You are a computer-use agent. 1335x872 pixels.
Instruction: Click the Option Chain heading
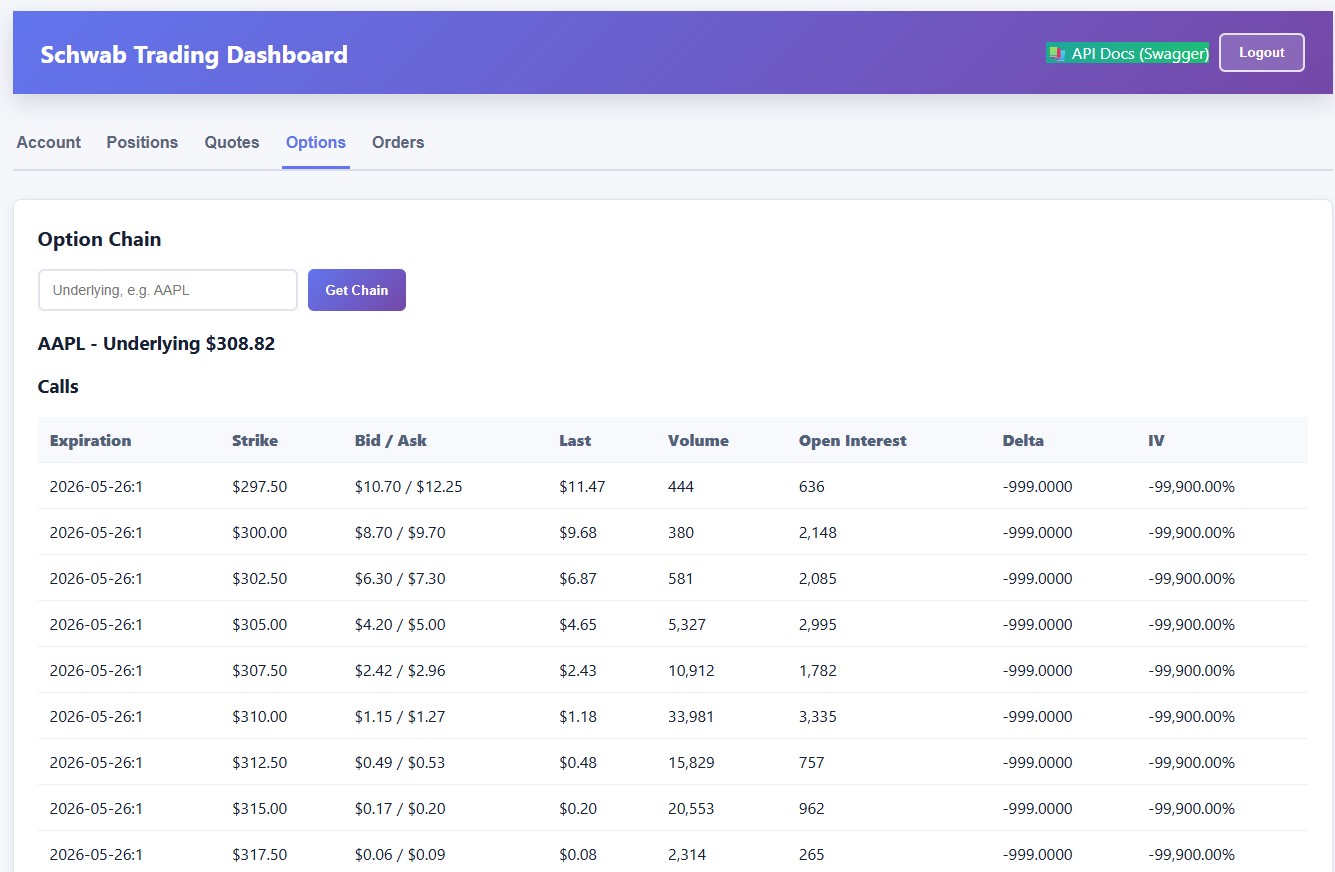coord(99,239)
